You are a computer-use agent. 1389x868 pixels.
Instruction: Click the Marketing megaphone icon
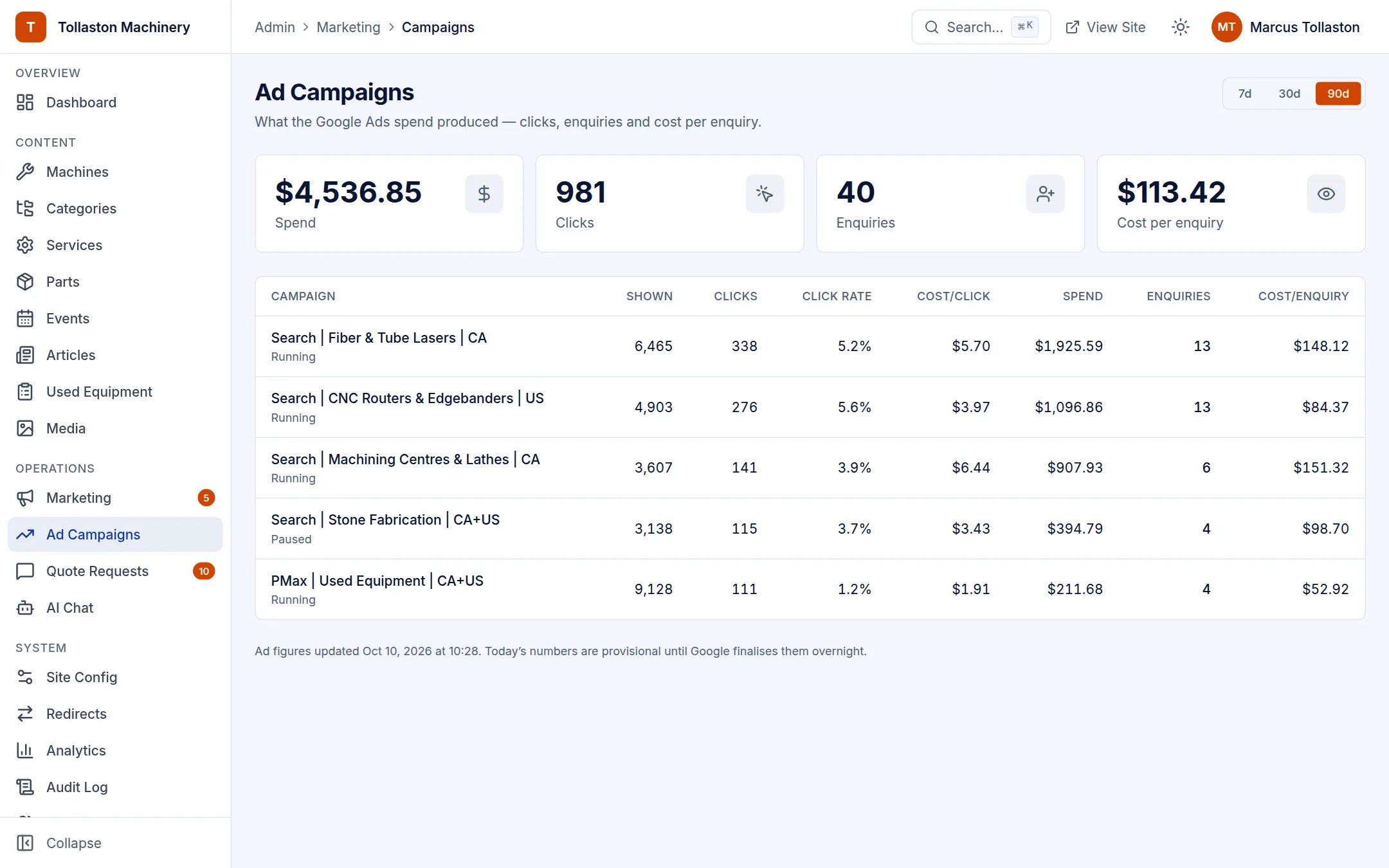[25, 498]
